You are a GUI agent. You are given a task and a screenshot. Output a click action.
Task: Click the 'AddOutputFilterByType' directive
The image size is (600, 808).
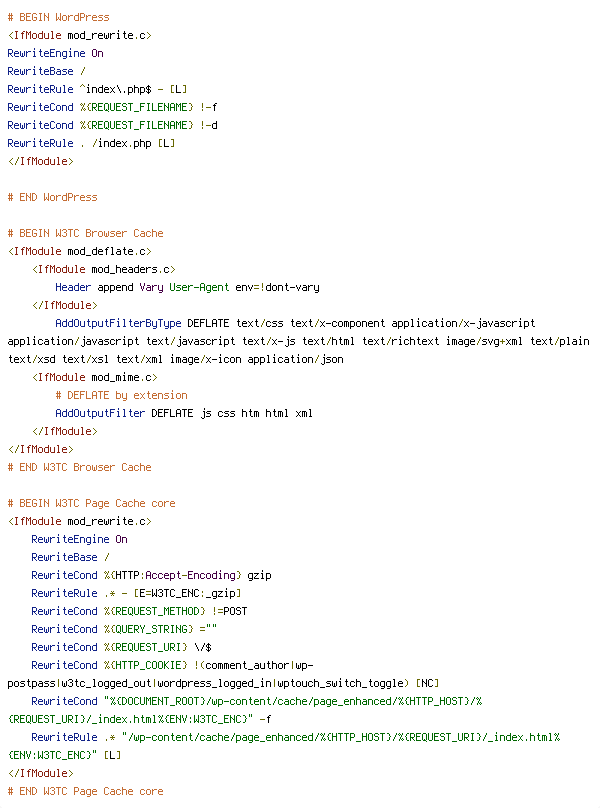[118, 324]
